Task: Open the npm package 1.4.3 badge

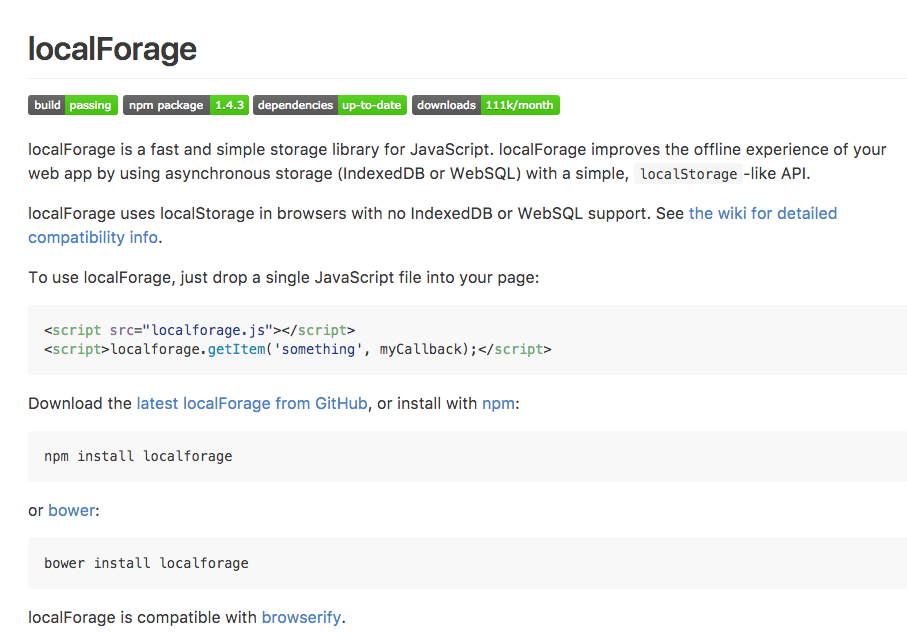Action: coord(186,105)
